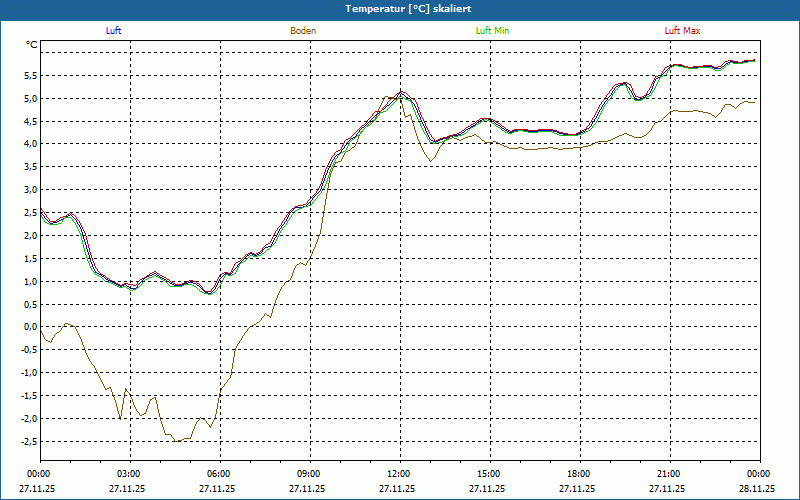Click the 09:00 time label

(308, 474)
